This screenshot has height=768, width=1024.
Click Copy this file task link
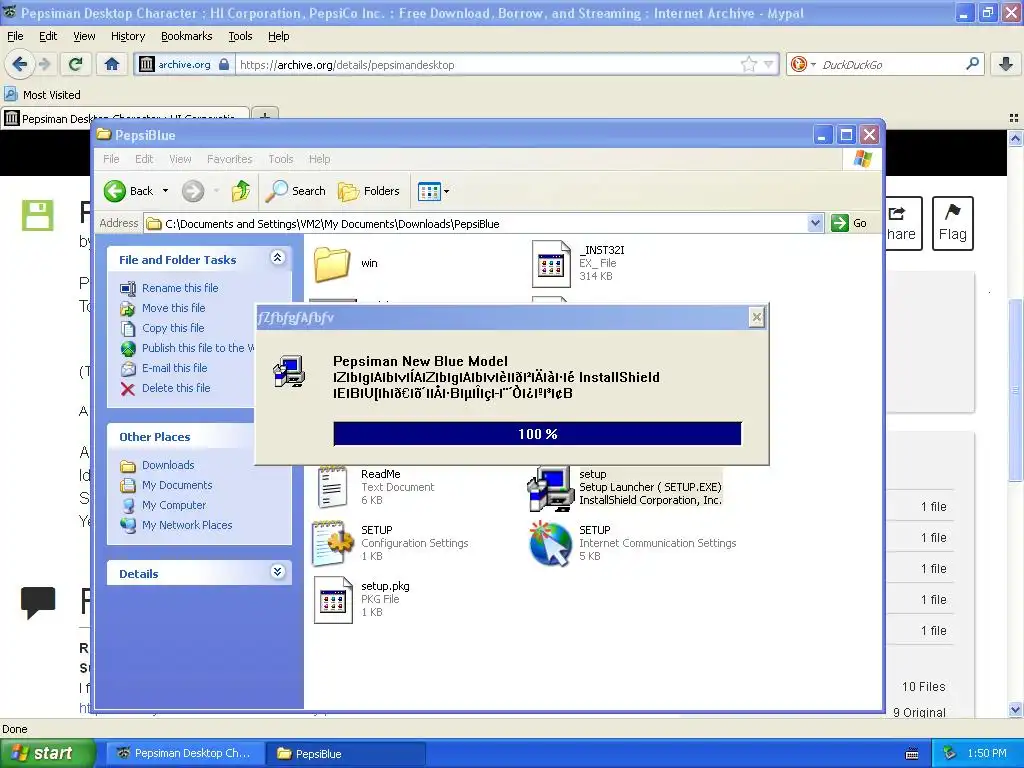click(173, 328)
